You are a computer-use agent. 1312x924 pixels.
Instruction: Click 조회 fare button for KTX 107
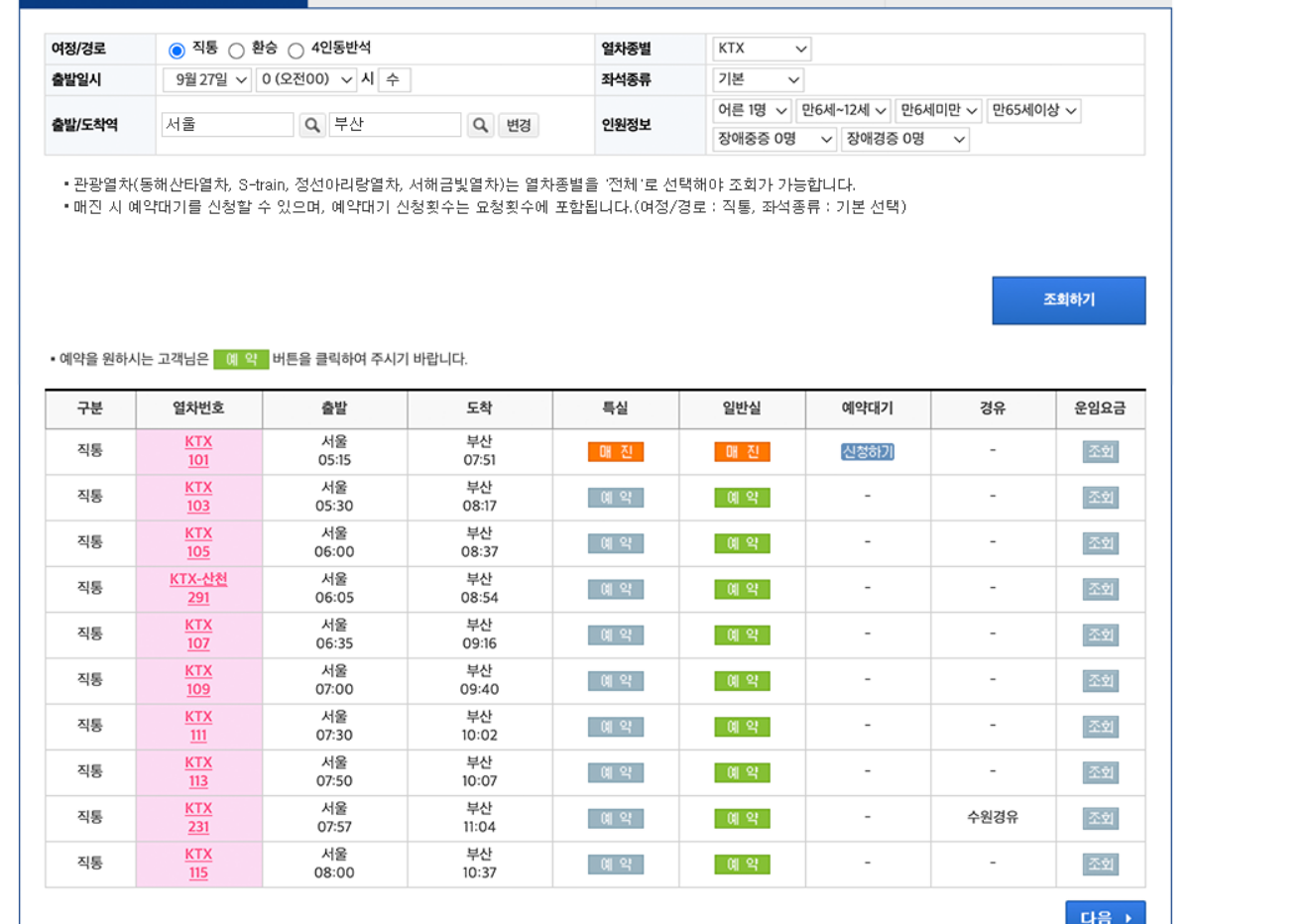click(x=1101, y=635)
